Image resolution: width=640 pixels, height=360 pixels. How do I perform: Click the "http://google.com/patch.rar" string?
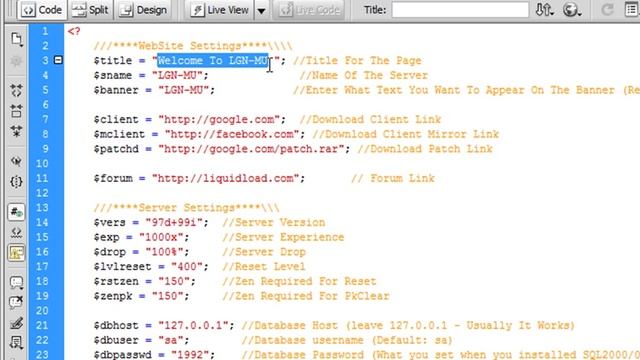(x=251, y=149)
